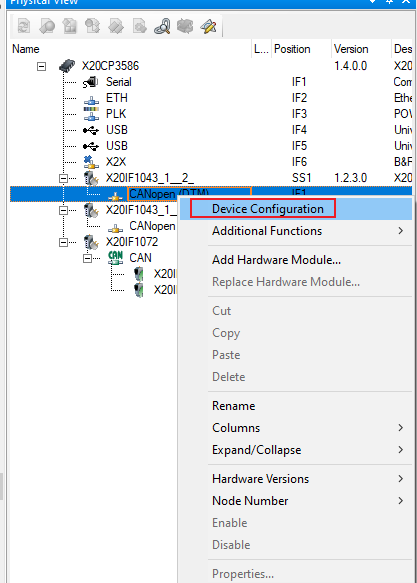
Task: Click the ETH interface icon
Action: [91, 100]
